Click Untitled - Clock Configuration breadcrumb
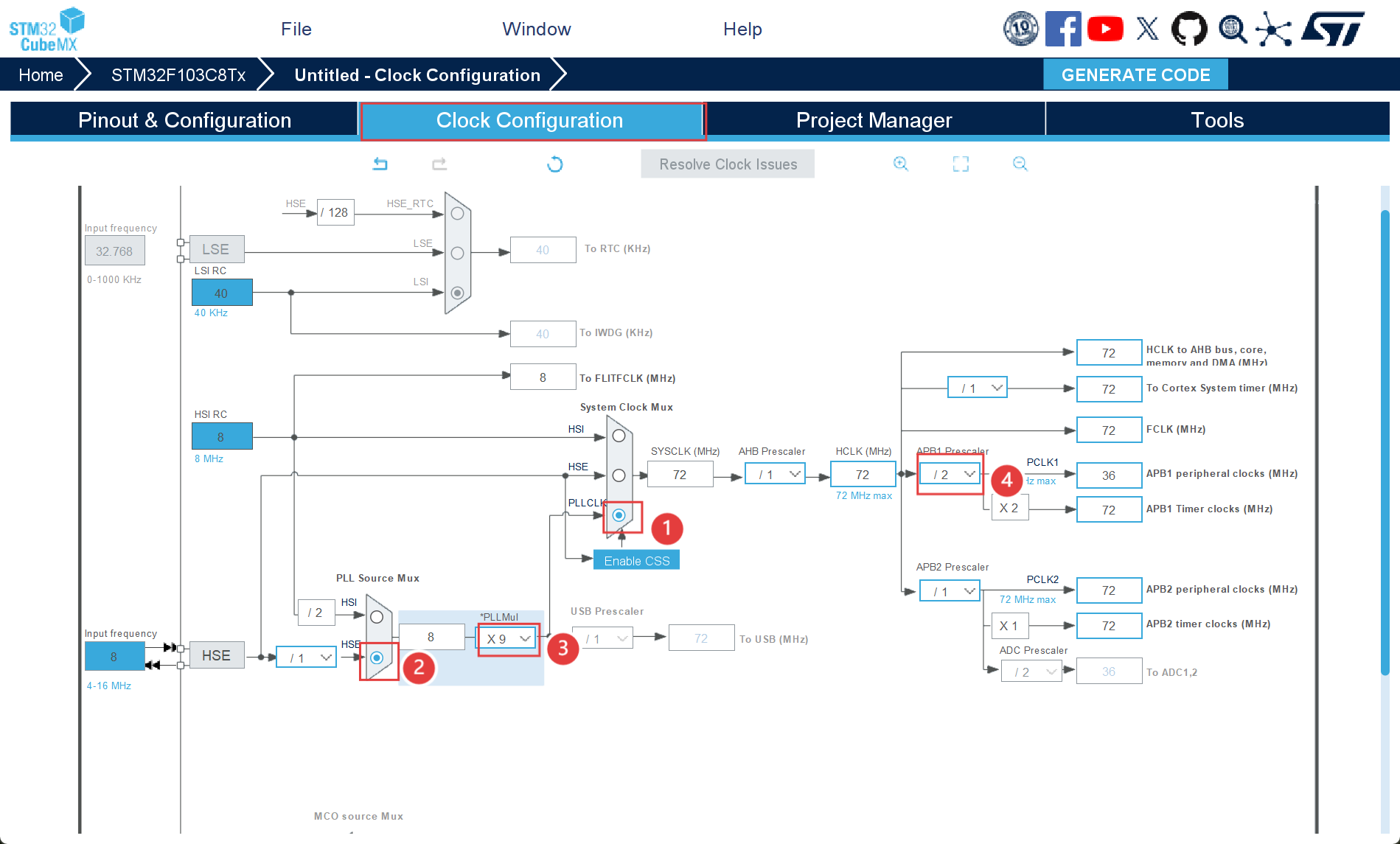The width and height of the screenshot is (1400, 844). pos(417,74)
